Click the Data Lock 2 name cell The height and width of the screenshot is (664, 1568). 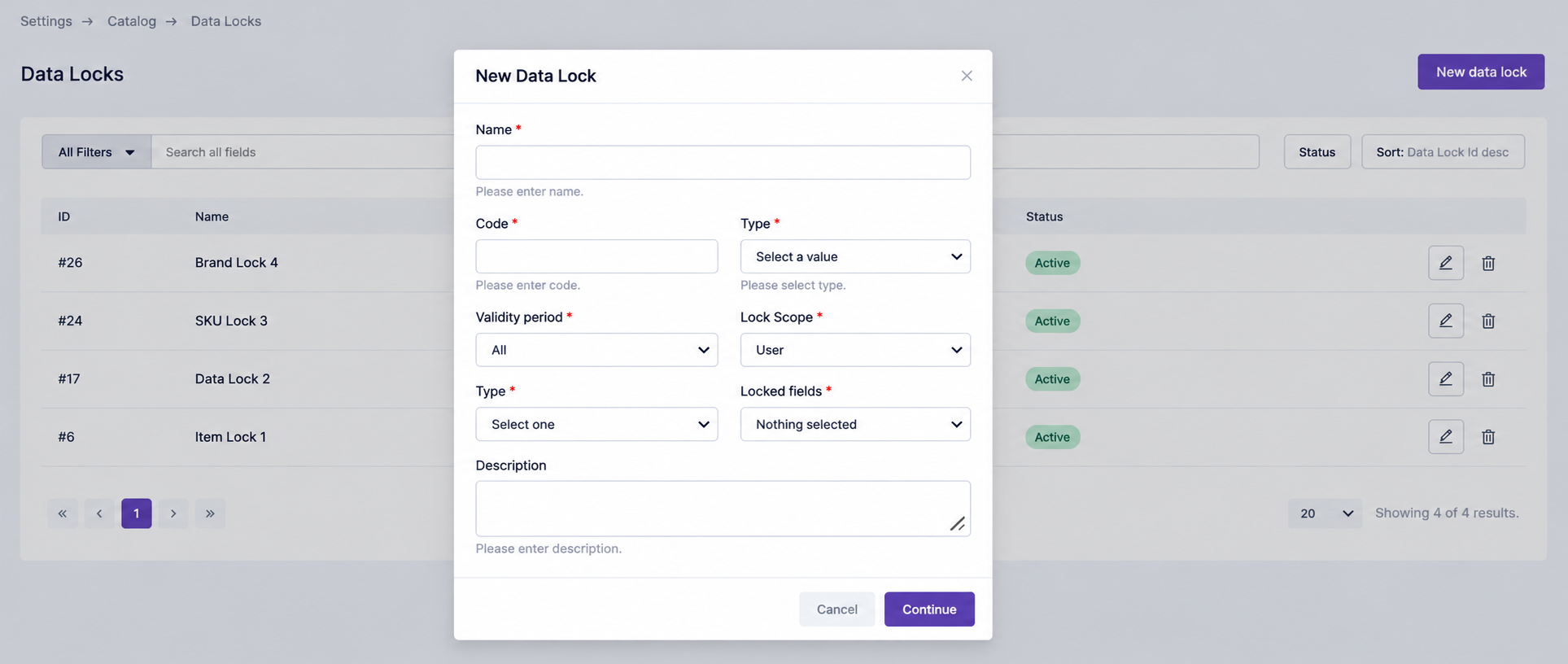(233, 378)
